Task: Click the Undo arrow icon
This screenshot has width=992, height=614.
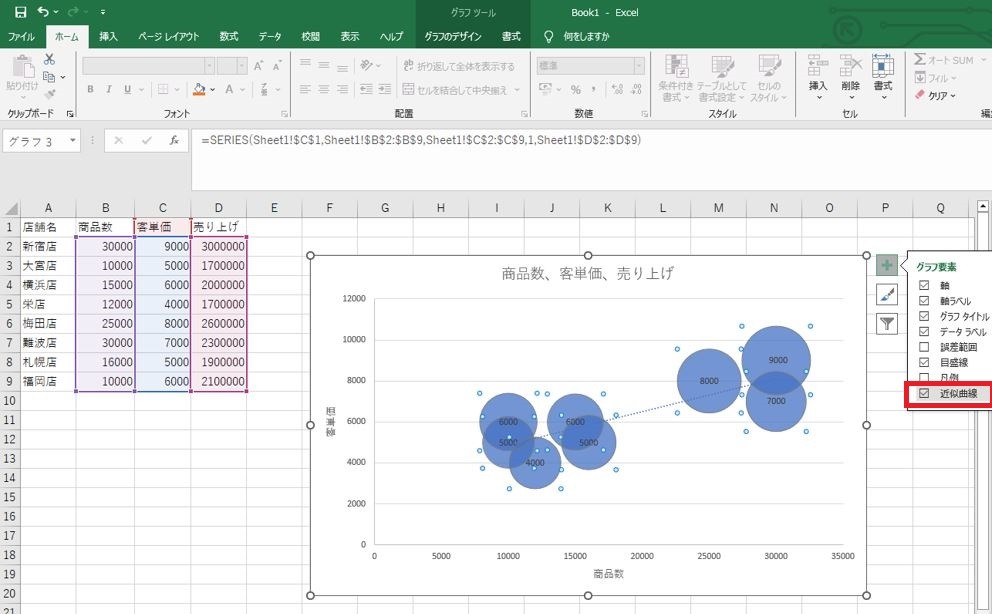Action: (43, 11)
